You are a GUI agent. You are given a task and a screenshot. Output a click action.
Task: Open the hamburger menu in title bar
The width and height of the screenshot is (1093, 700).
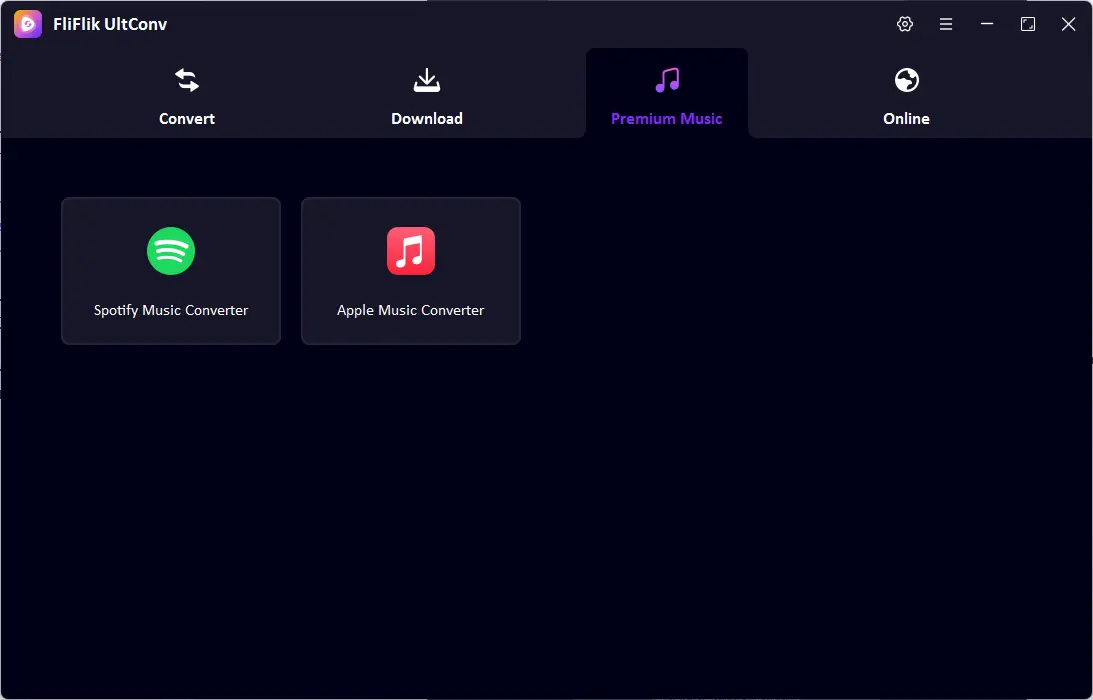[x=946, y=24]
